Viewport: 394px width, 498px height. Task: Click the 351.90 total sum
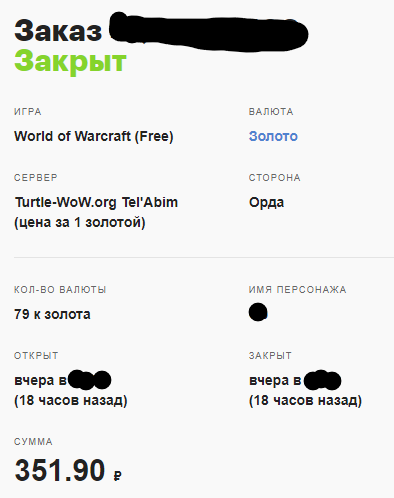pos(60,470)
